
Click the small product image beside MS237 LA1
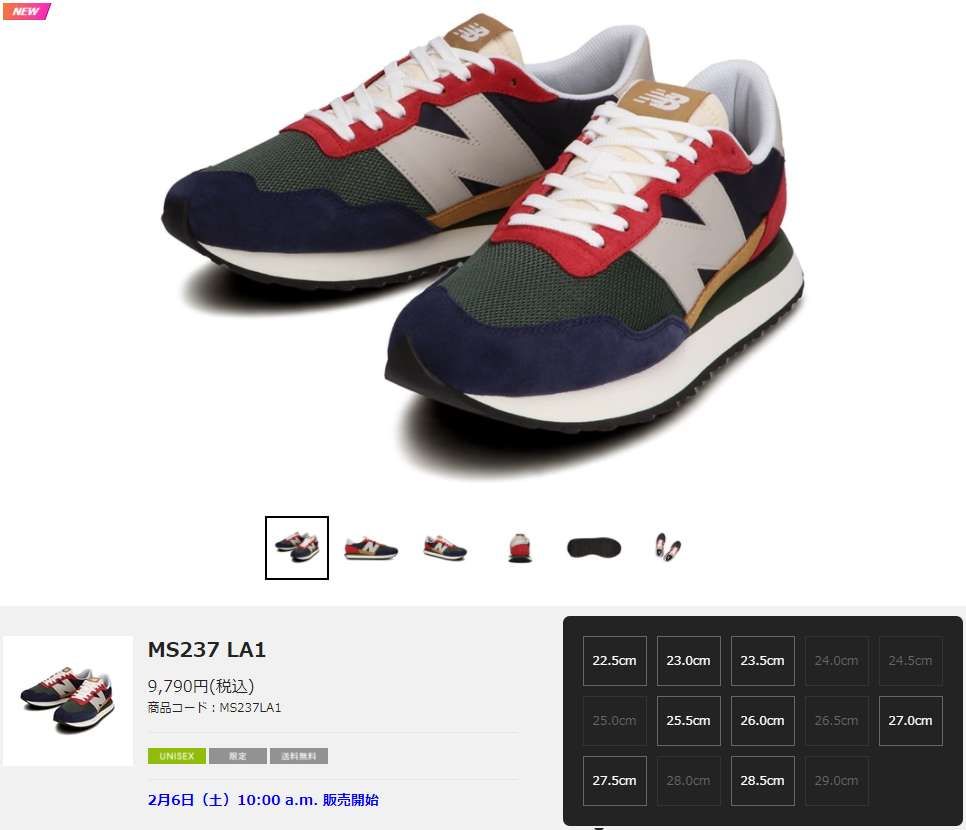coord(68,701)
